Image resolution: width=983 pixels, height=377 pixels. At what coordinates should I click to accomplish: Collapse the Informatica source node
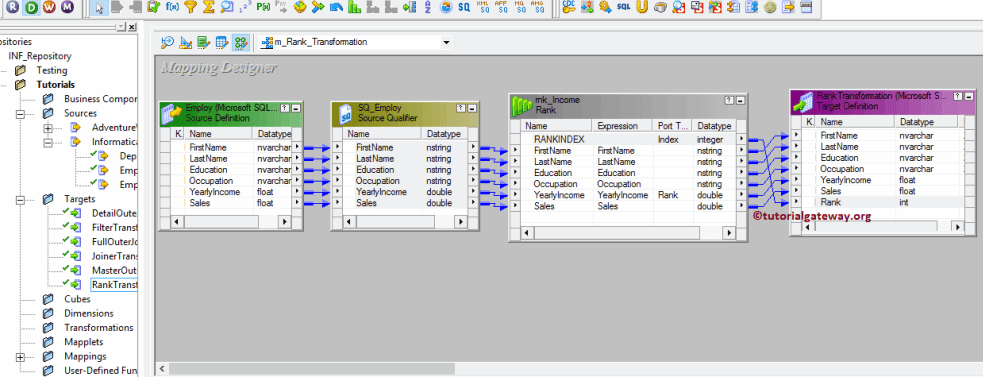(x=48, y=142)
